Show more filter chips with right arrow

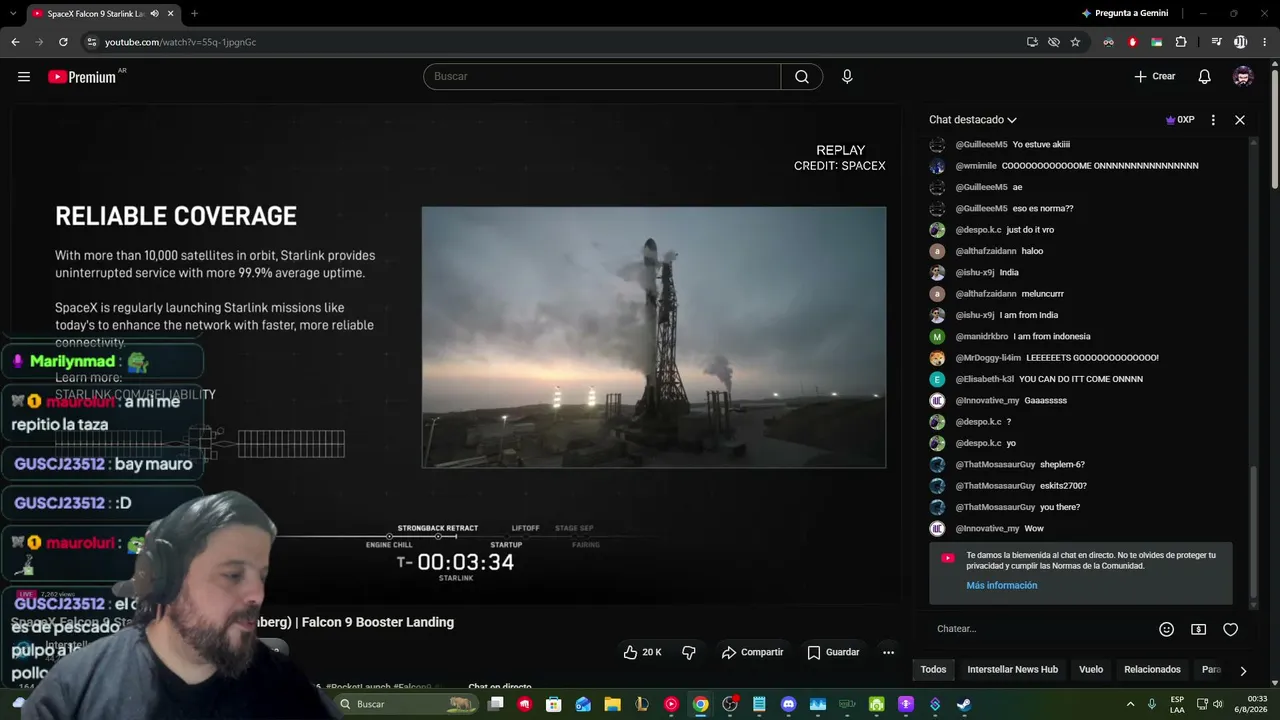pyautogui.click(x=1243, y=671)
